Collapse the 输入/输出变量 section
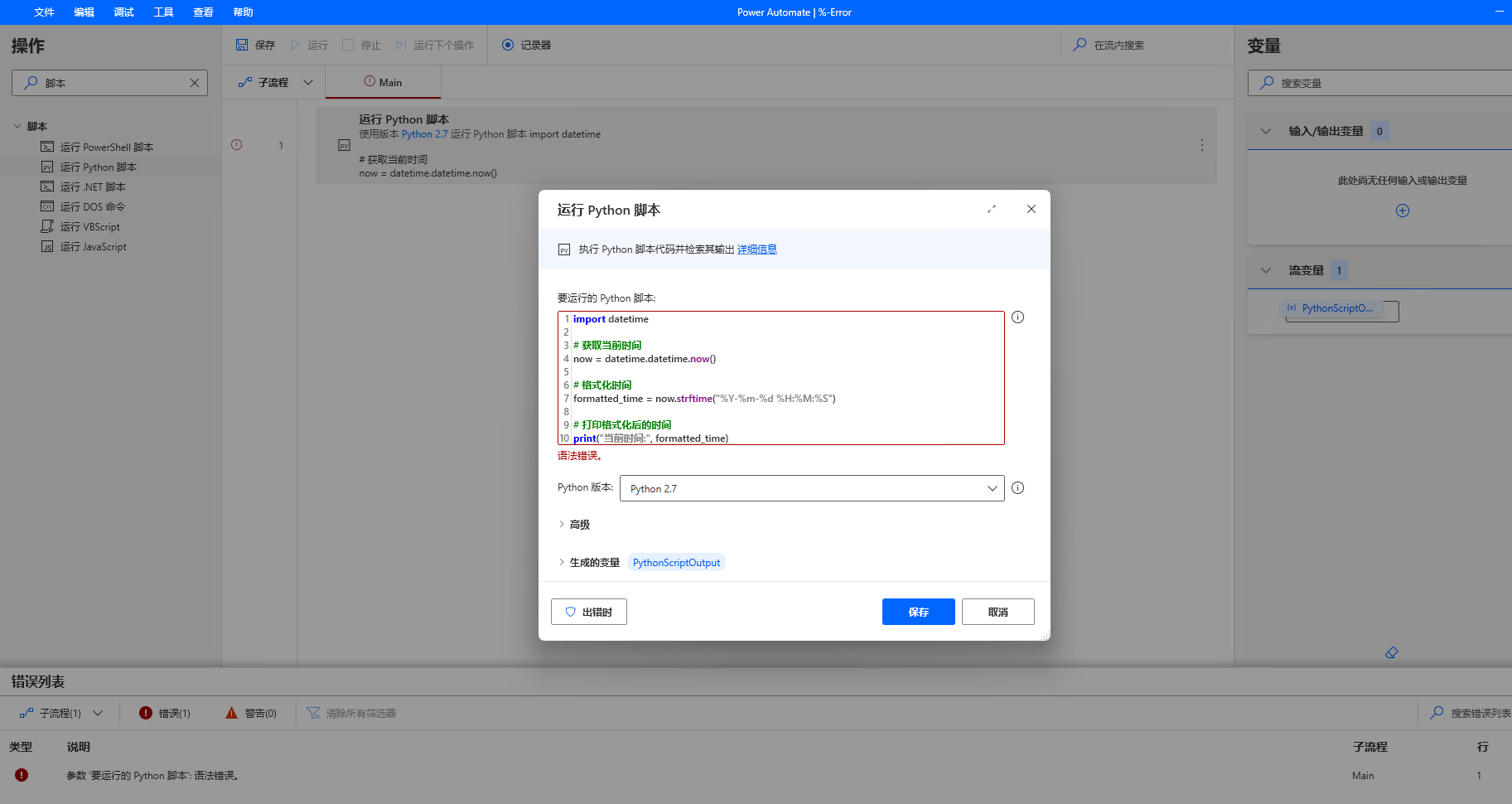 coord(1266,131)
